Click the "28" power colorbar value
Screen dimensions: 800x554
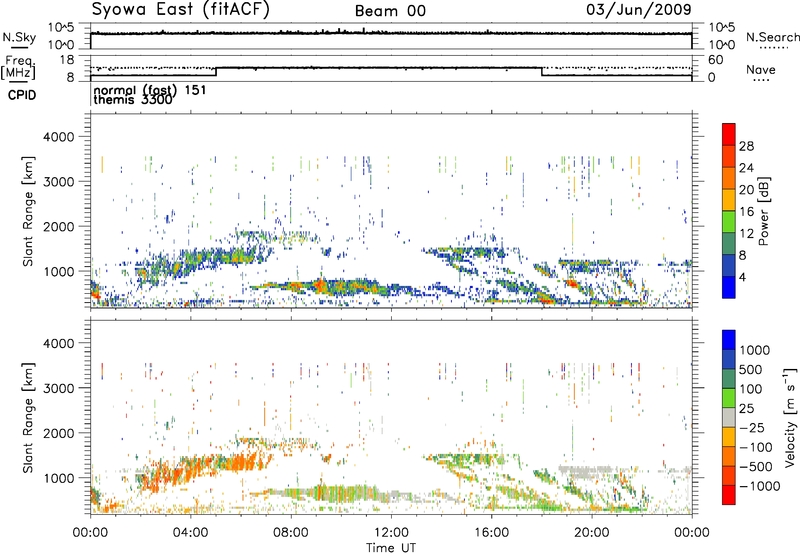coord(746,146)
